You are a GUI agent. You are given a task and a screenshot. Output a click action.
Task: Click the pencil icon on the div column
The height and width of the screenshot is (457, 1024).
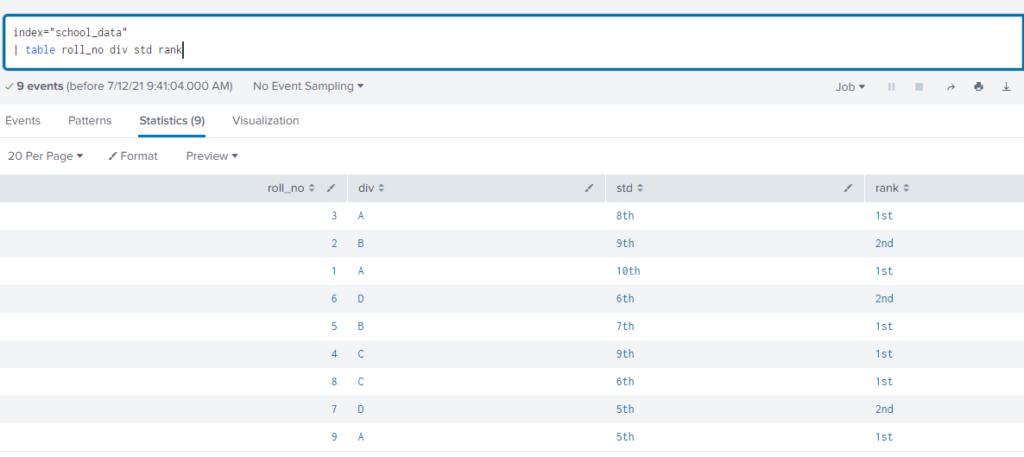590,188
